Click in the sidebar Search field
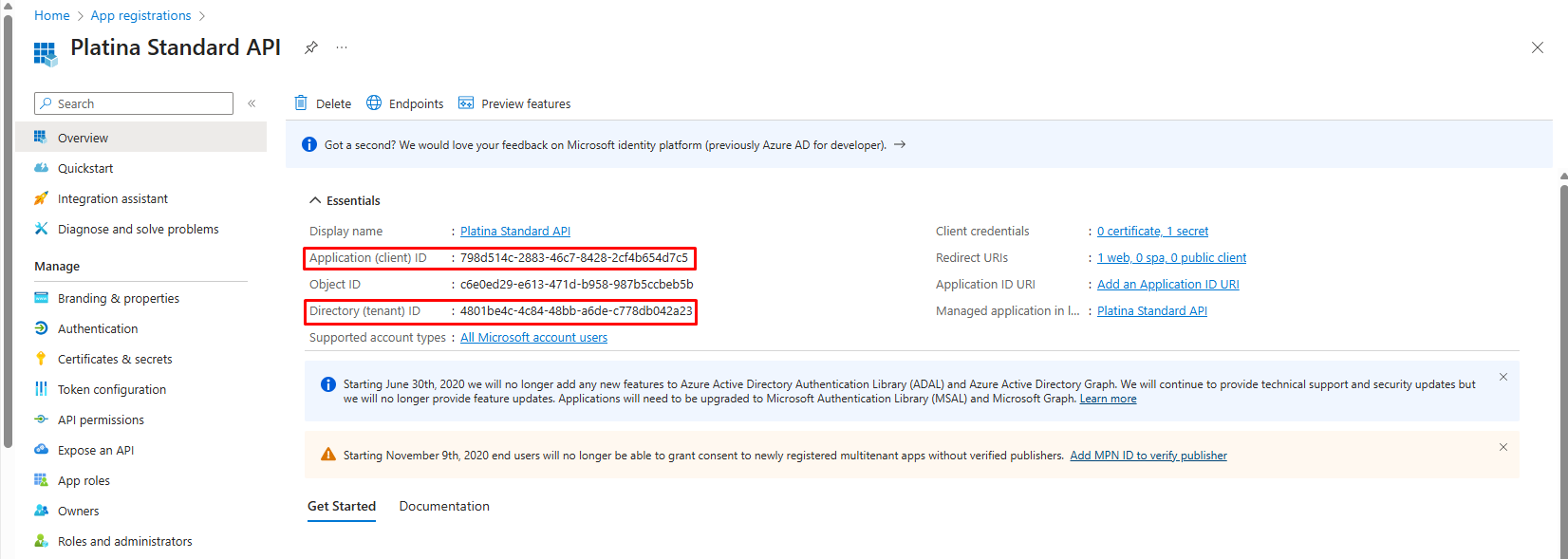The height and width of the screenshot is (559, 1568). coord(134,103)
